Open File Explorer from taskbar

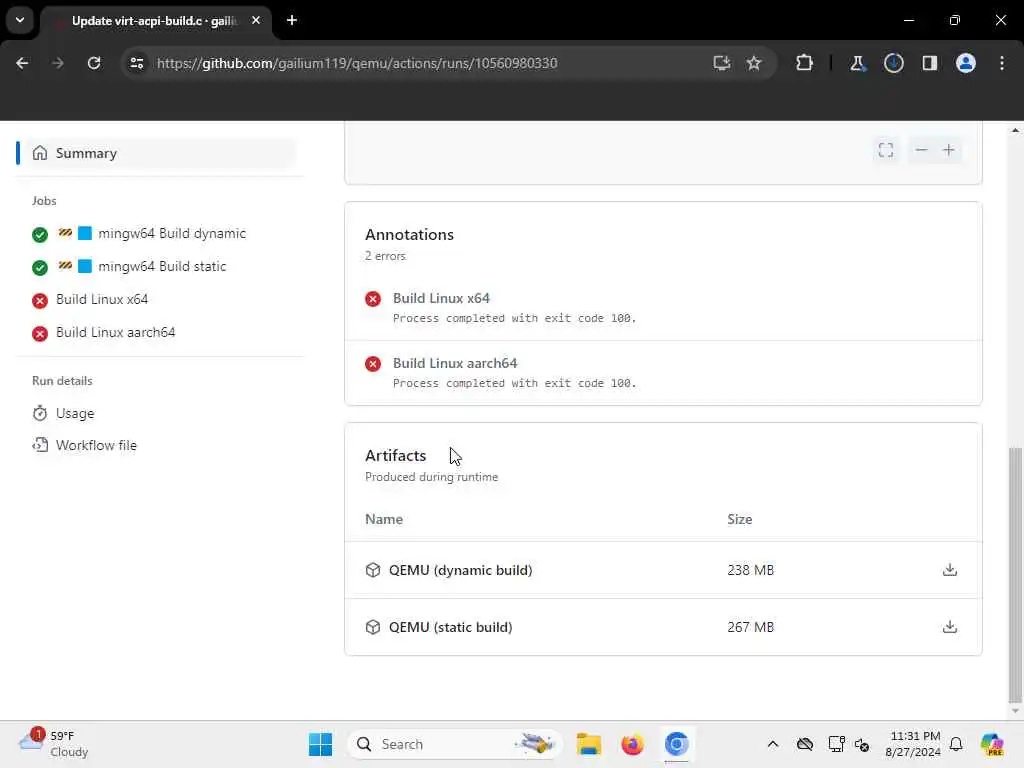[x=588, y=744]
